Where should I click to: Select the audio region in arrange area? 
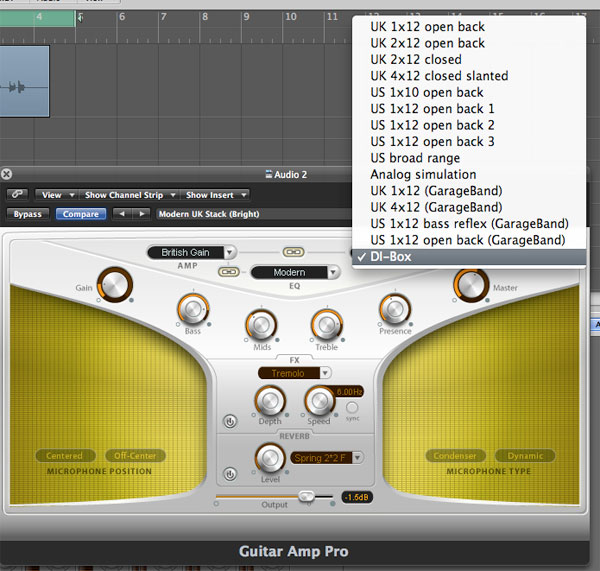[24, 81]
